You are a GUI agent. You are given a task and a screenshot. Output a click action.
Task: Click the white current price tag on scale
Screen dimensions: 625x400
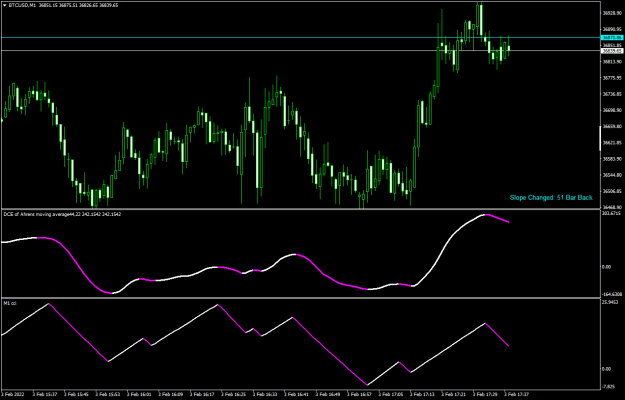tap(612, 51)
